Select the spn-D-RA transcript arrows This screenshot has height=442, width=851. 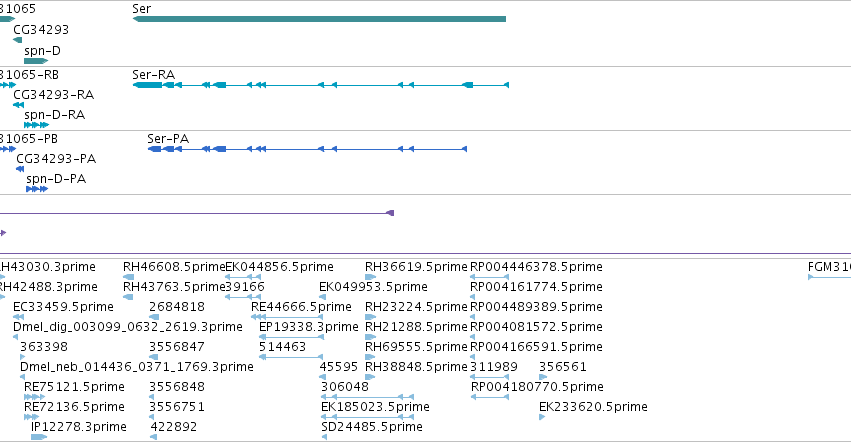36,125
